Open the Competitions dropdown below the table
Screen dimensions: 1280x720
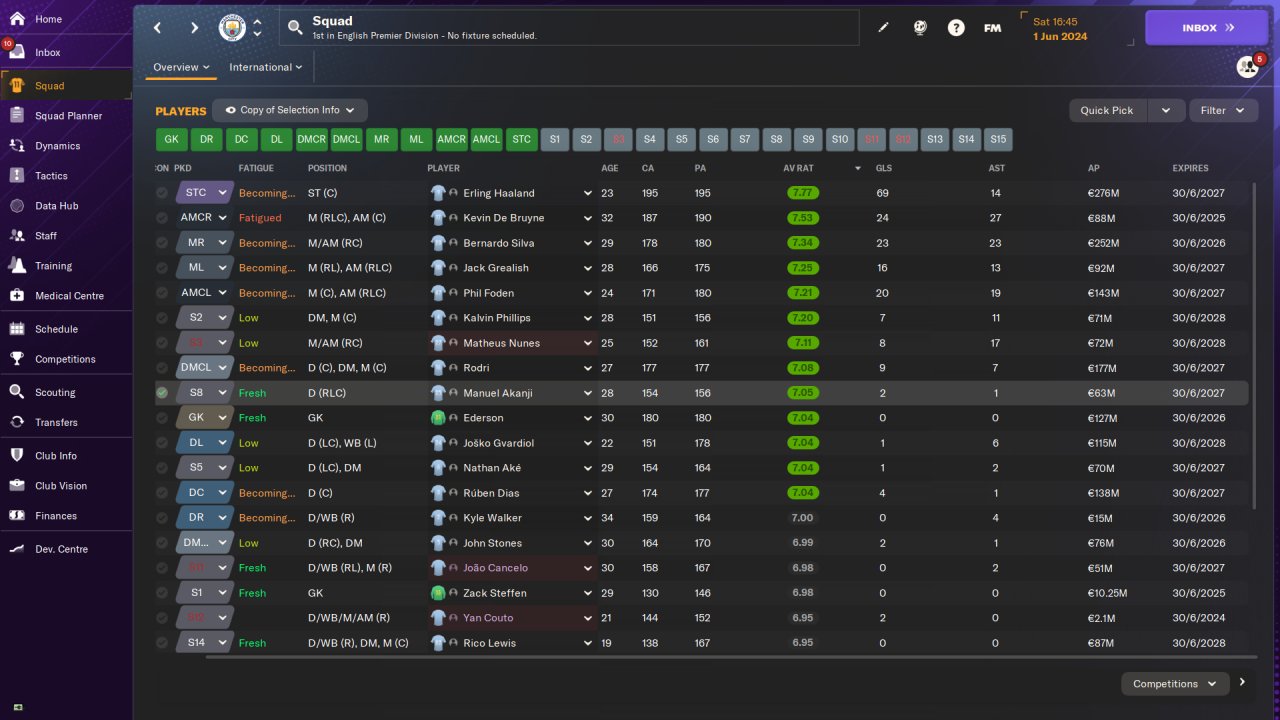coord(1175,684)
